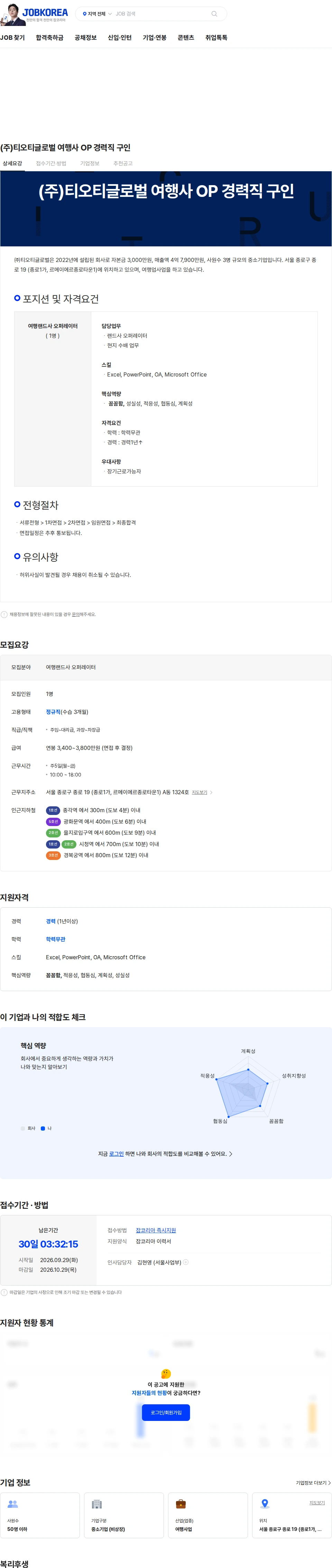
Task: Switch to the 접수기간·방법 tab
Action: click(x=51, y=163)
